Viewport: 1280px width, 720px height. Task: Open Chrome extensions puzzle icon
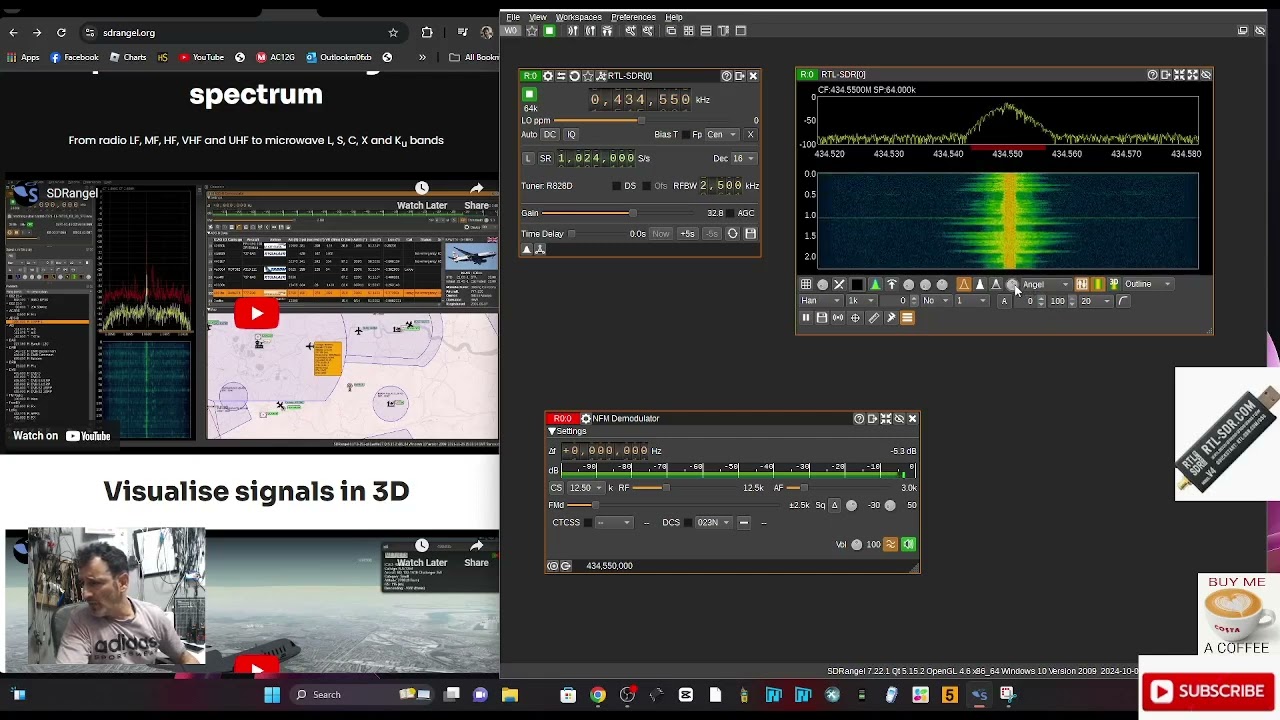(x=427, y=32)
